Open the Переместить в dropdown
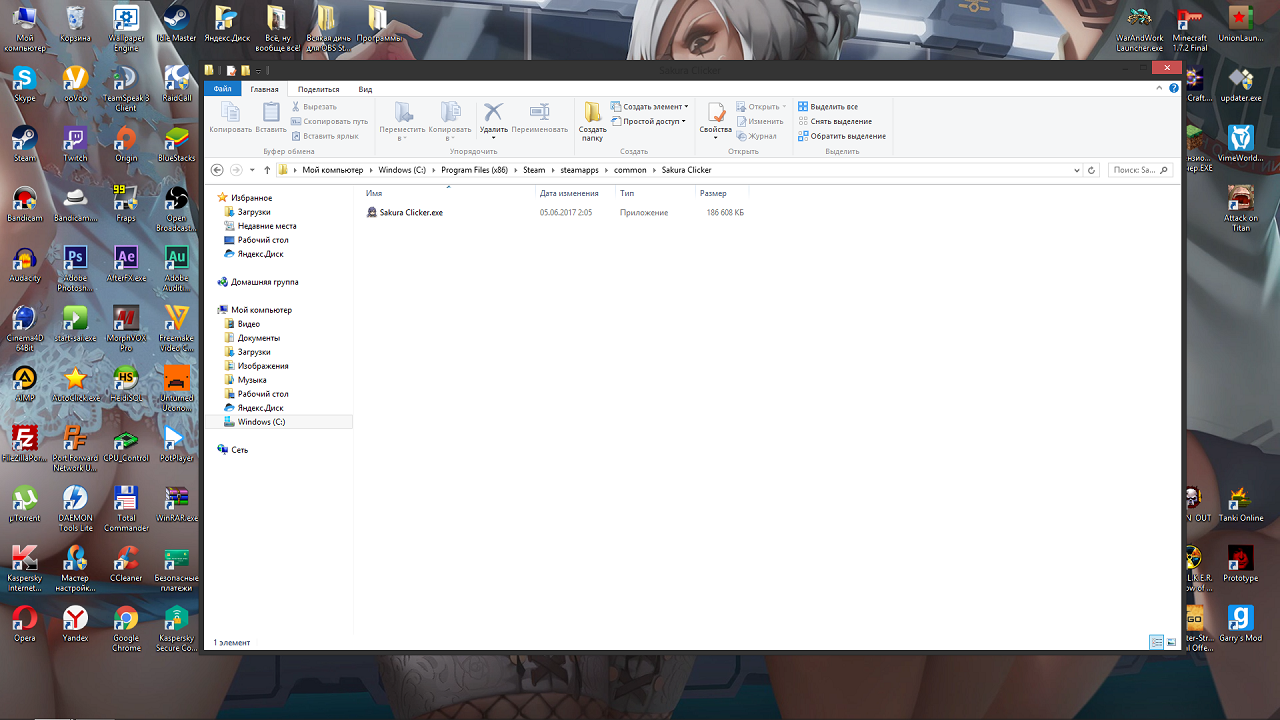The height and width of the screenshot is (720, 1280). tap(402, 120)
